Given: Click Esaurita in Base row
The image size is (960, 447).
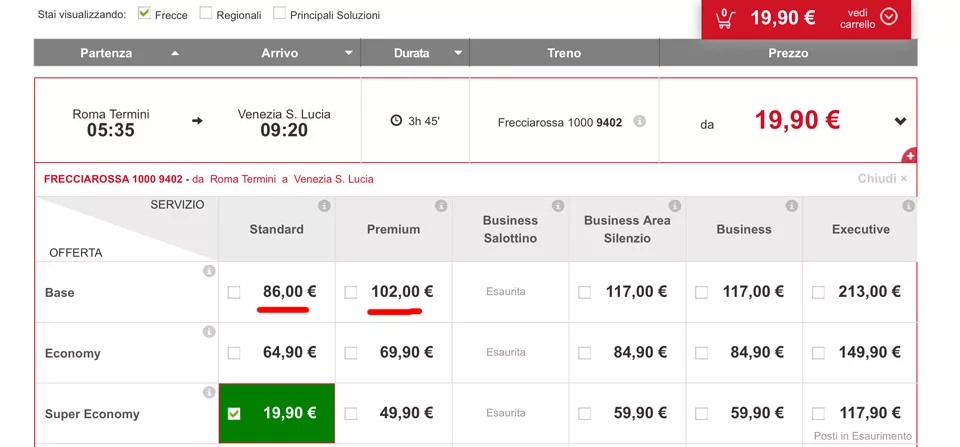Looking at the screenshot, I should tap(506, 292).
